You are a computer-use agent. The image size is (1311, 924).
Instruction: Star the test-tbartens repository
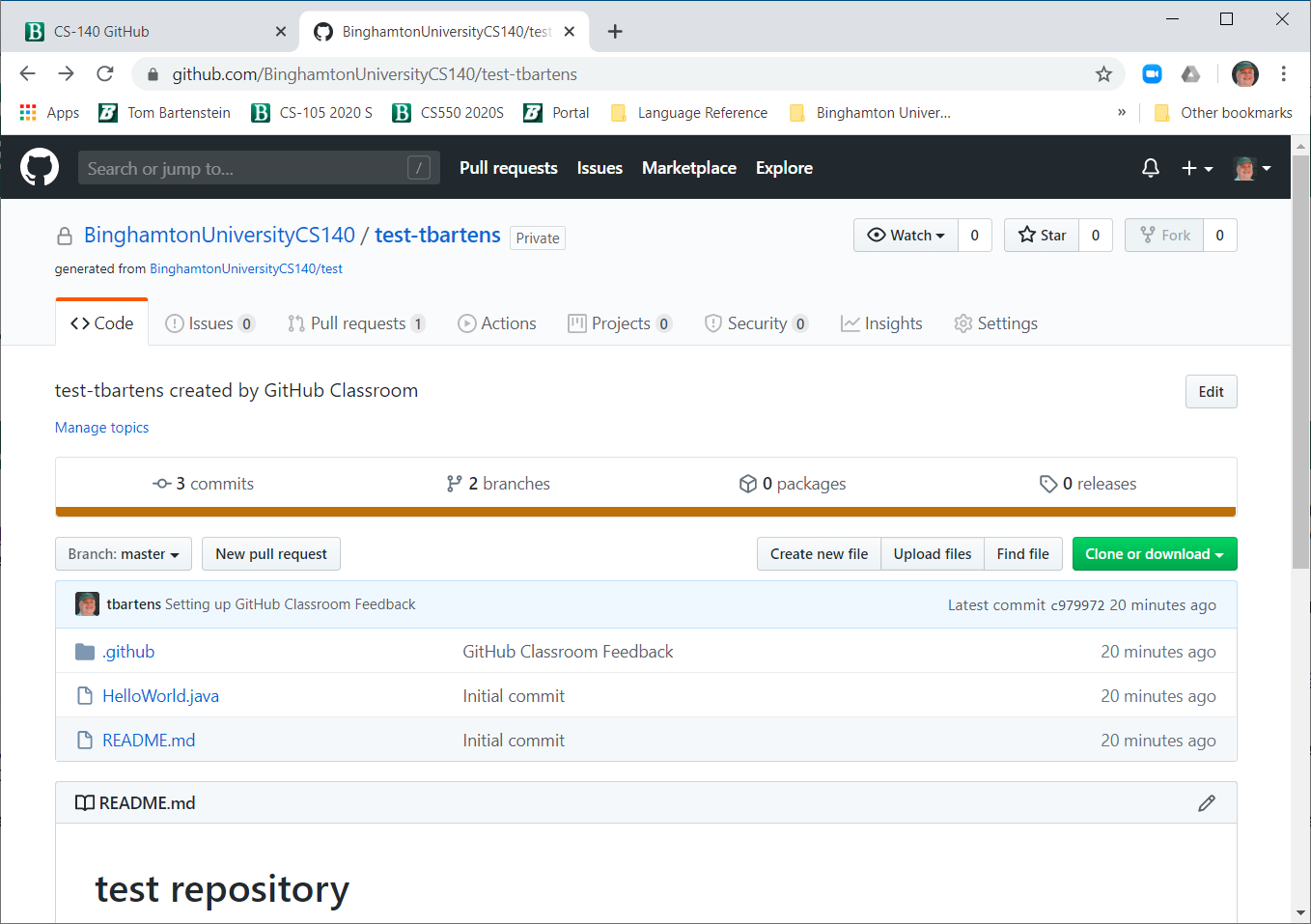click(x=1042, y=236)
